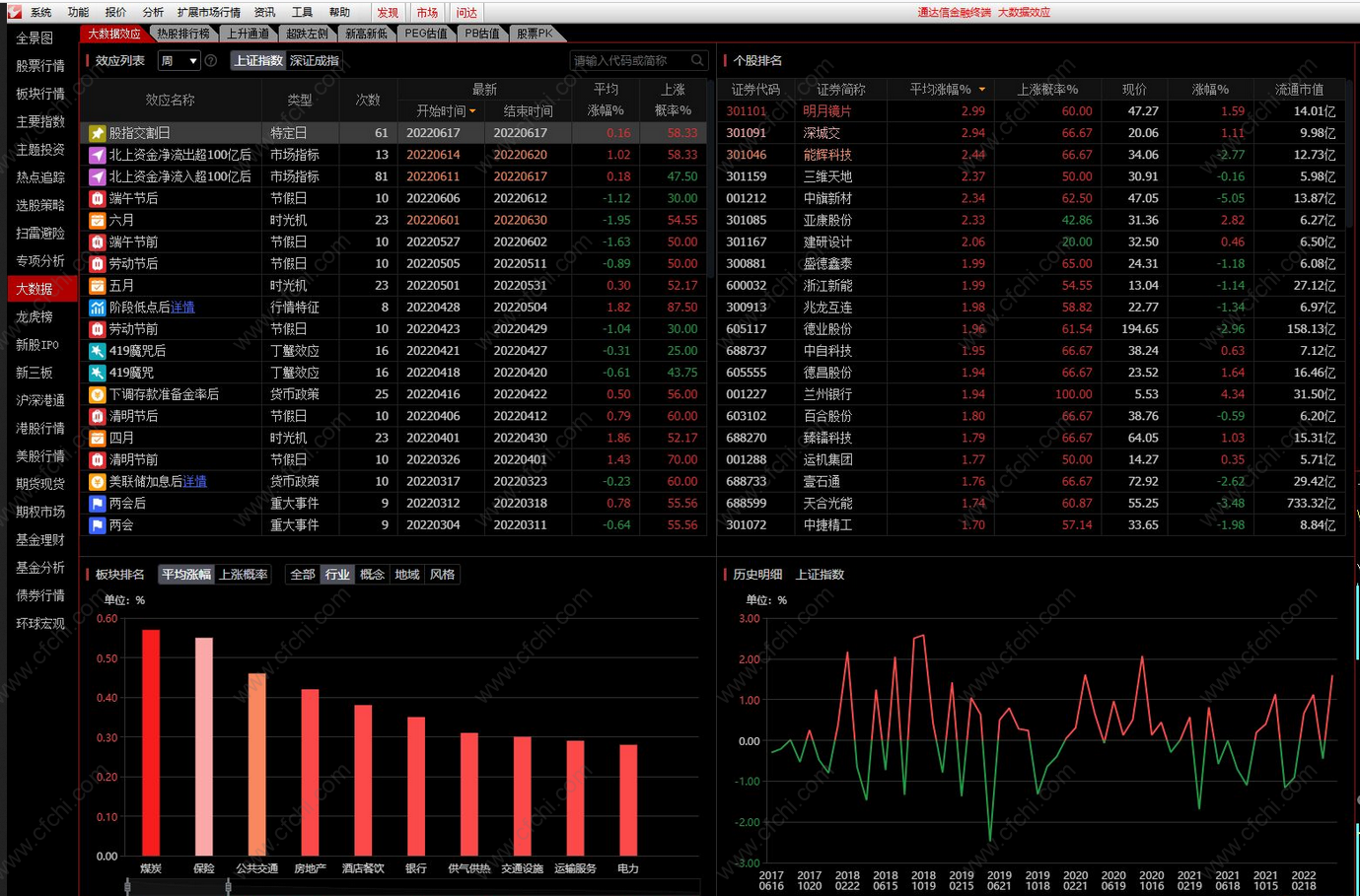The height and width of the screenshot is (896, 1360).
Task: Click the flag icon of 两会后 row
Action: (x=97, y=503)
